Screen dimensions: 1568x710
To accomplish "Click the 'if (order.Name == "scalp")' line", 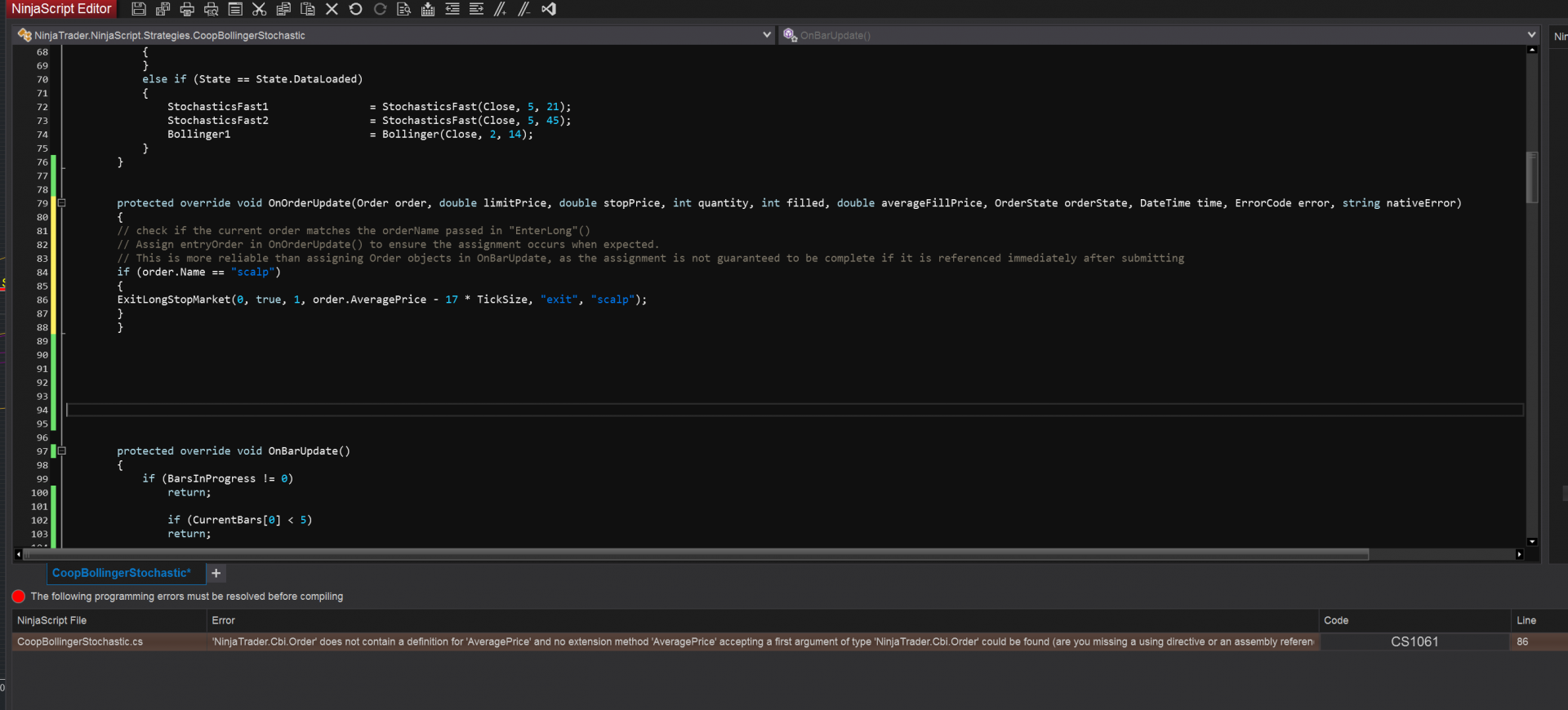I will [x=198, y=272].
